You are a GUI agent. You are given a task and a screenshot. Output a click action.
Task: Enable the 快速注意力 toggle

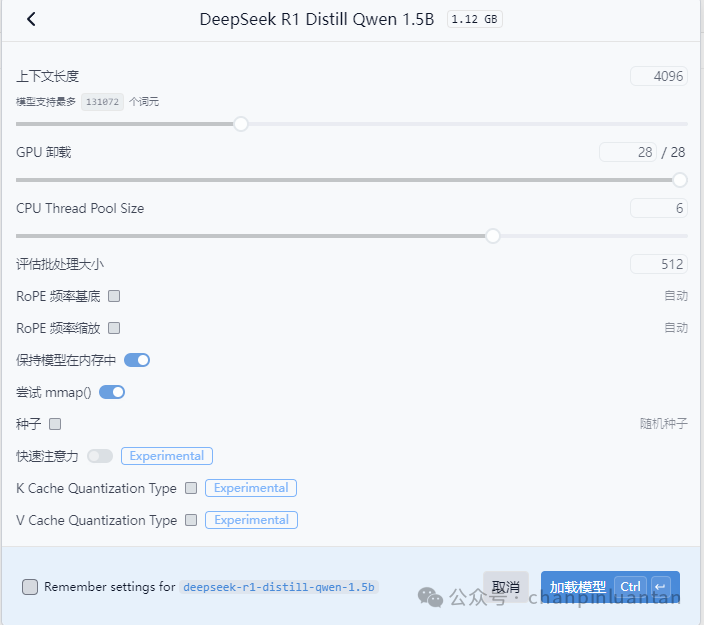pos(100,456)
